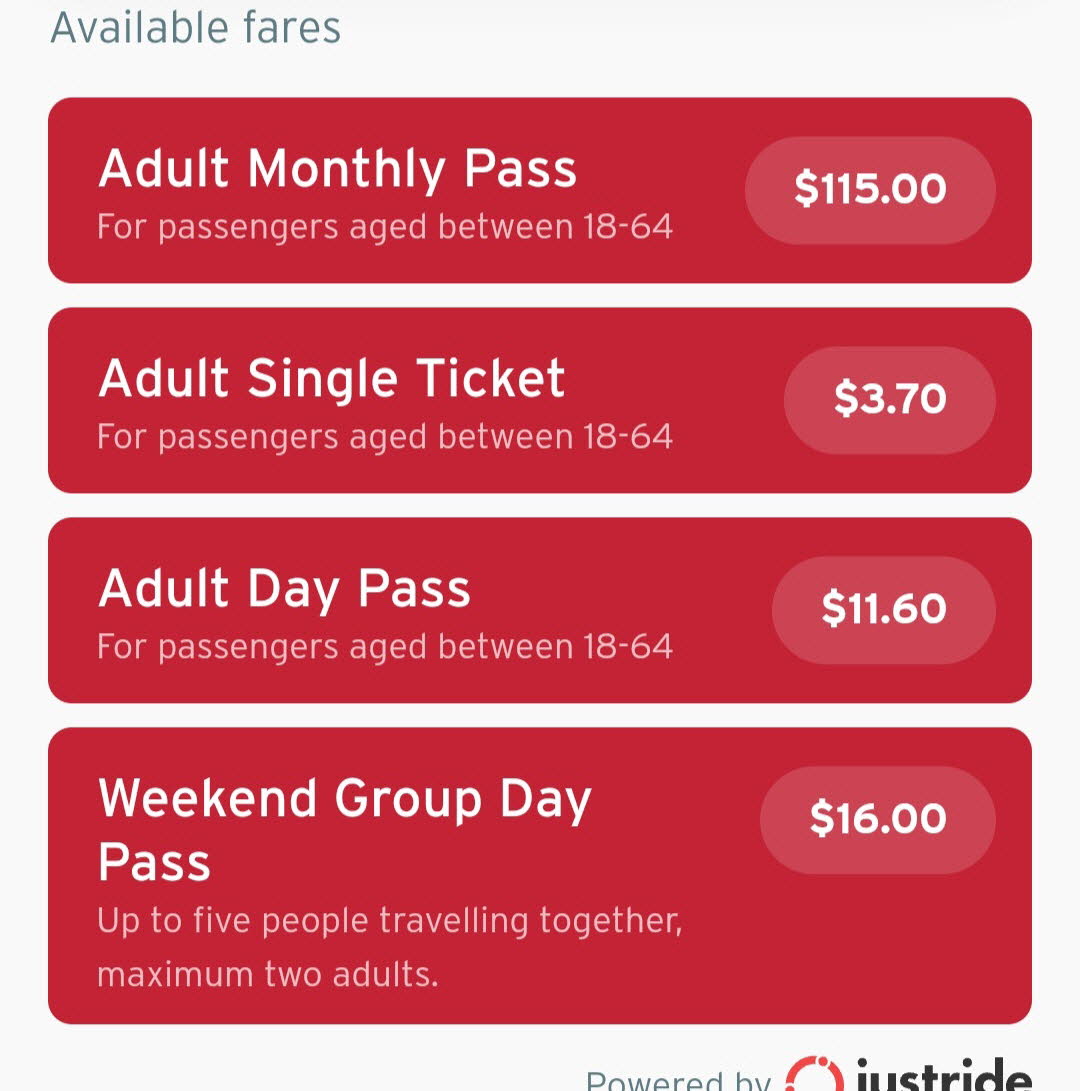
Task: Click the Powered by text
Action: coord(678,1081)
